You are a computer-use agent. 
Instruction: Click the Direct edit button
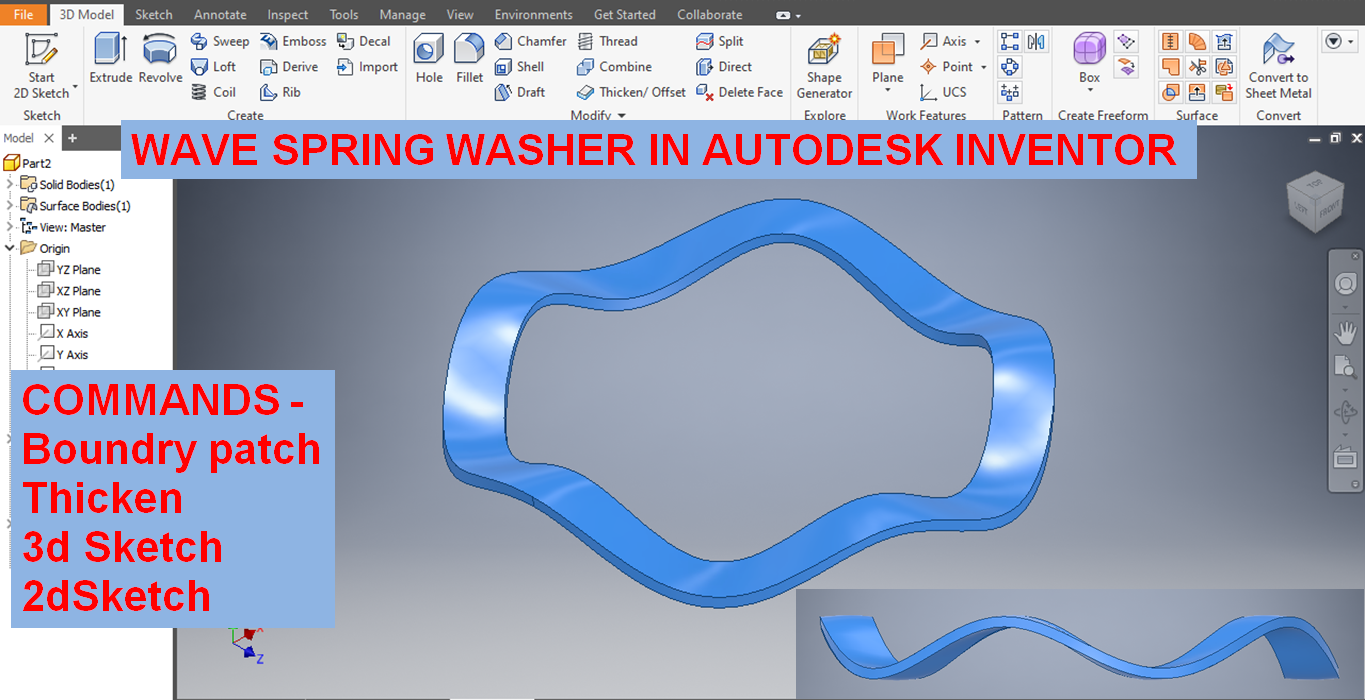724,66
